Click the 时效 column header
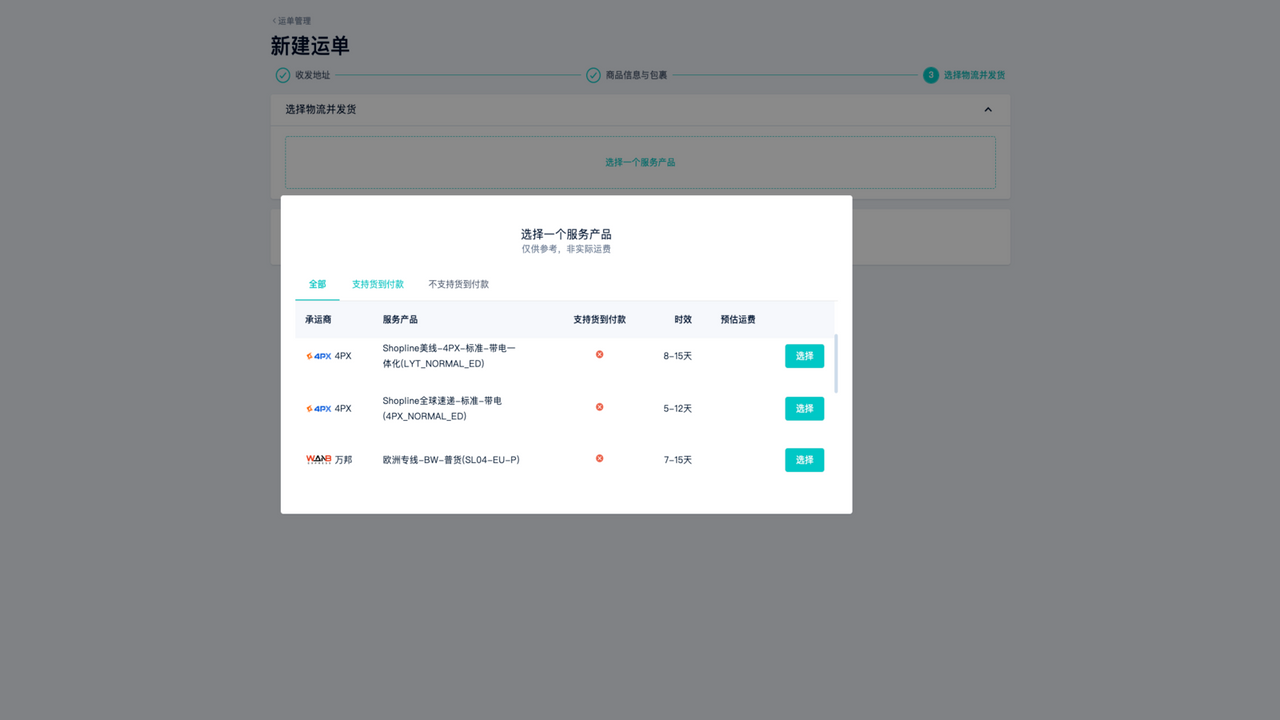The width and height of the screenshot is (1280, 720). pos(683,320)
